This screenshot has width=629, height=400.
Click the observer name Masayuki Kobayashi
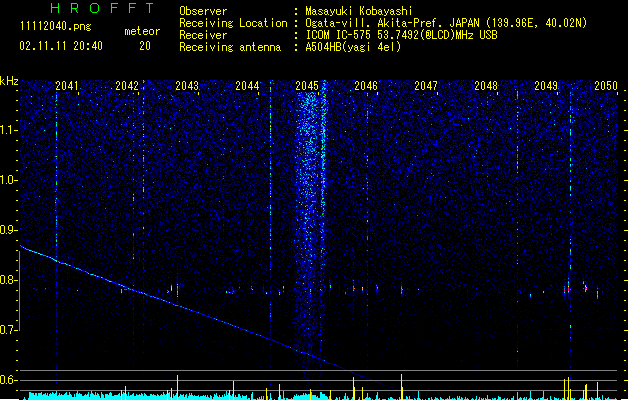coord(359,11)
